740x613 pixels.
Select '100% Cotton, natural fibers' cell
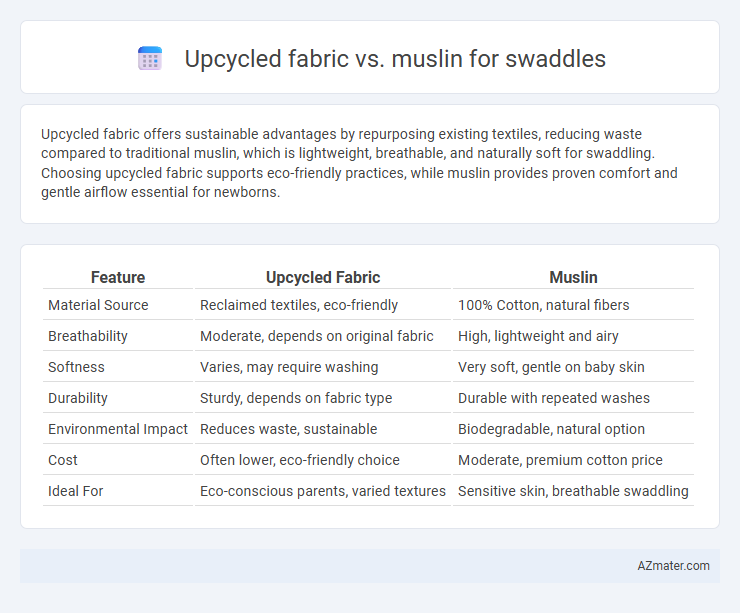click(x=543, y=305)
